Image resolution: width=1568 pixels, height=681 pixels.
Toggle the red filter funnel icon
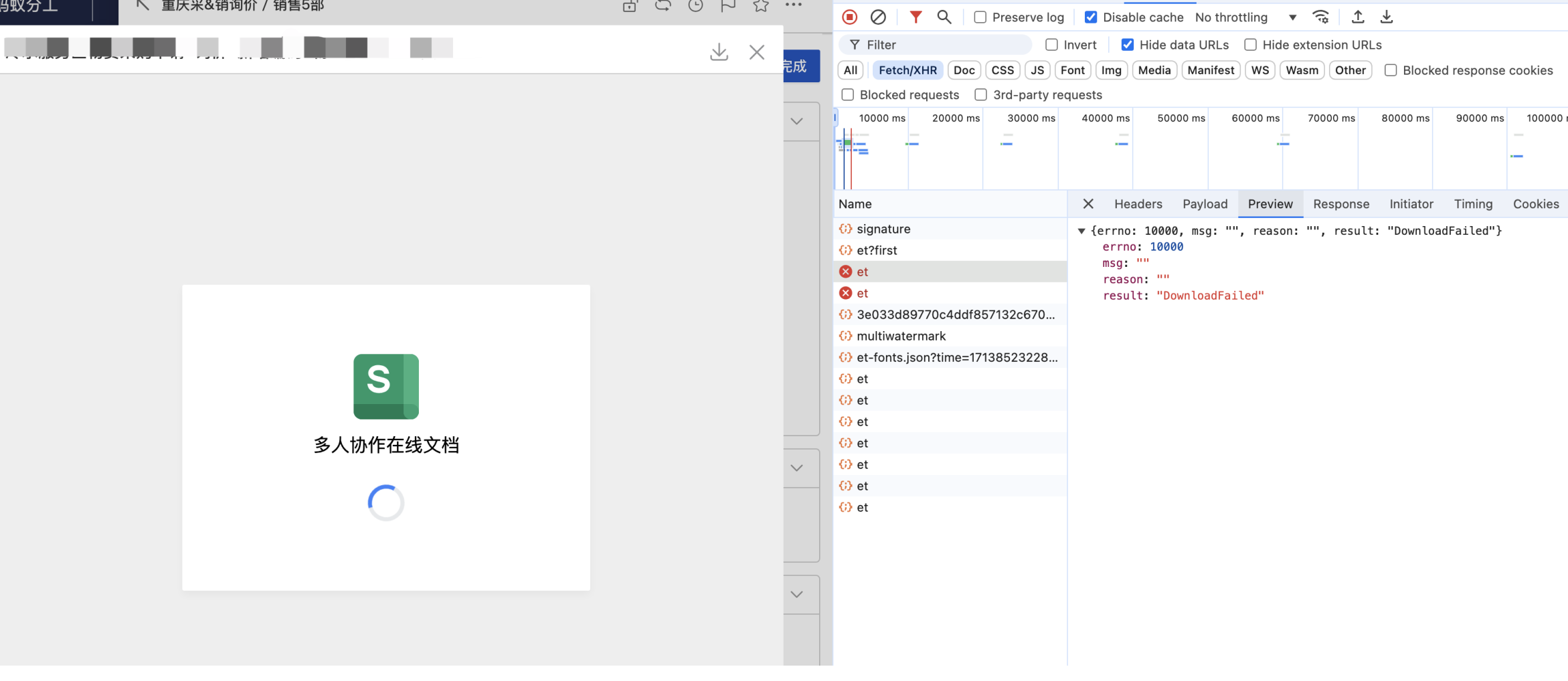pos(916,17)
